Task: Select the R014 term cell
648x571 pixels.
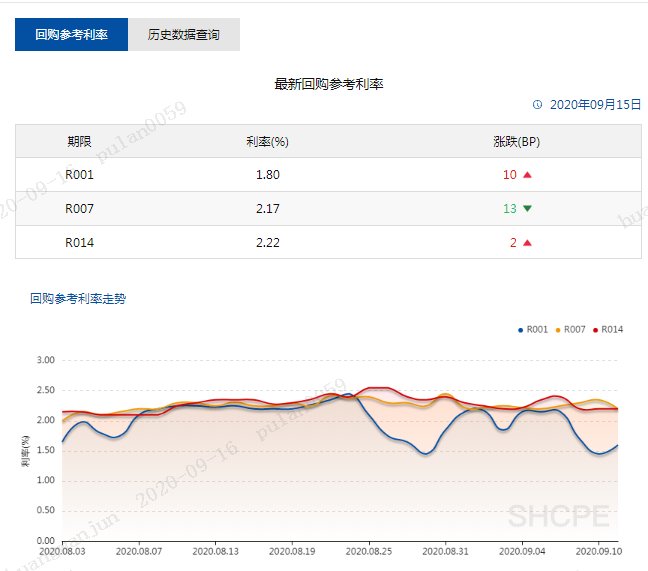Action: (79, 243)
